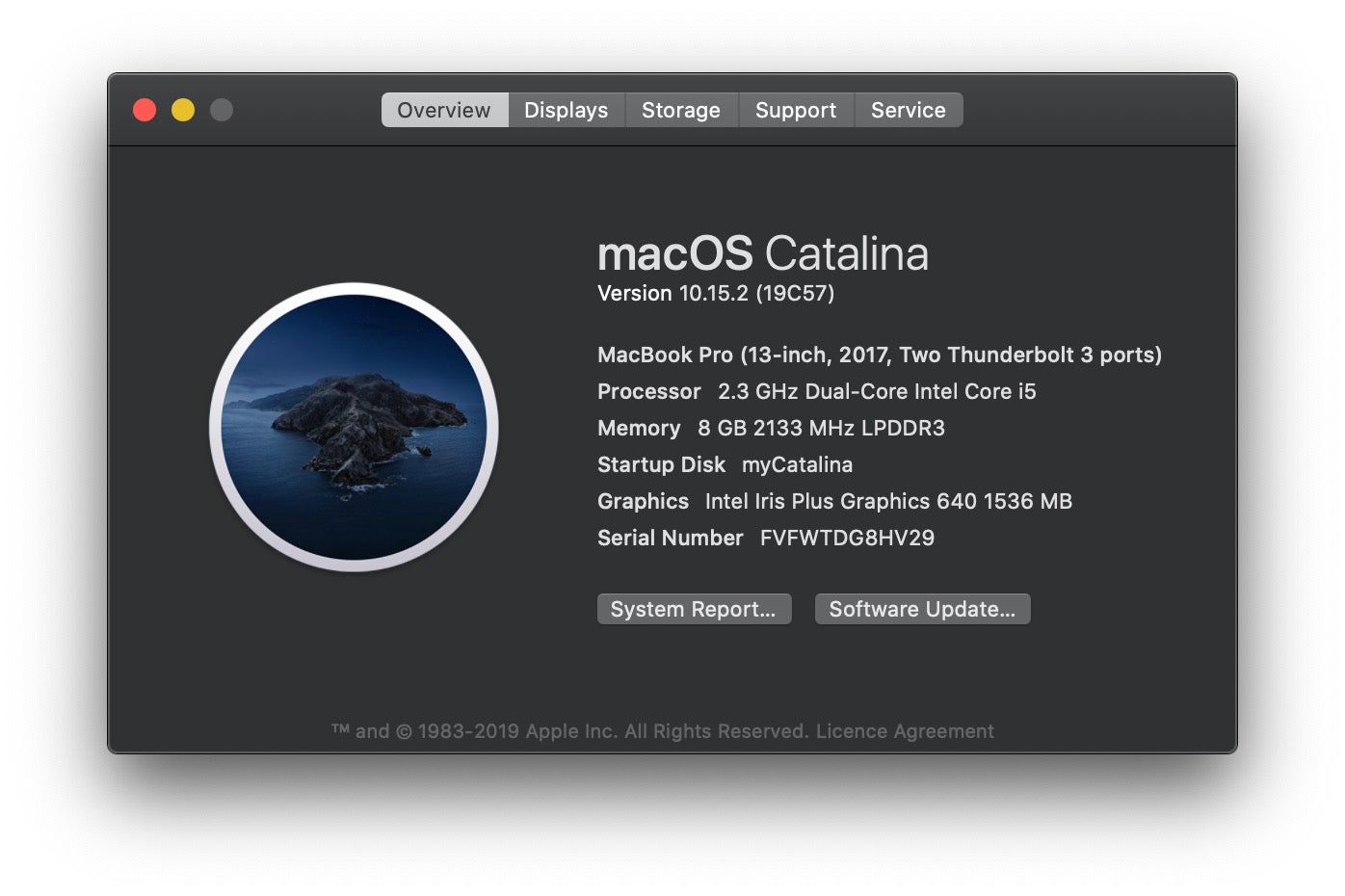Minimize window with the yellow button

(x=183, y=110)
